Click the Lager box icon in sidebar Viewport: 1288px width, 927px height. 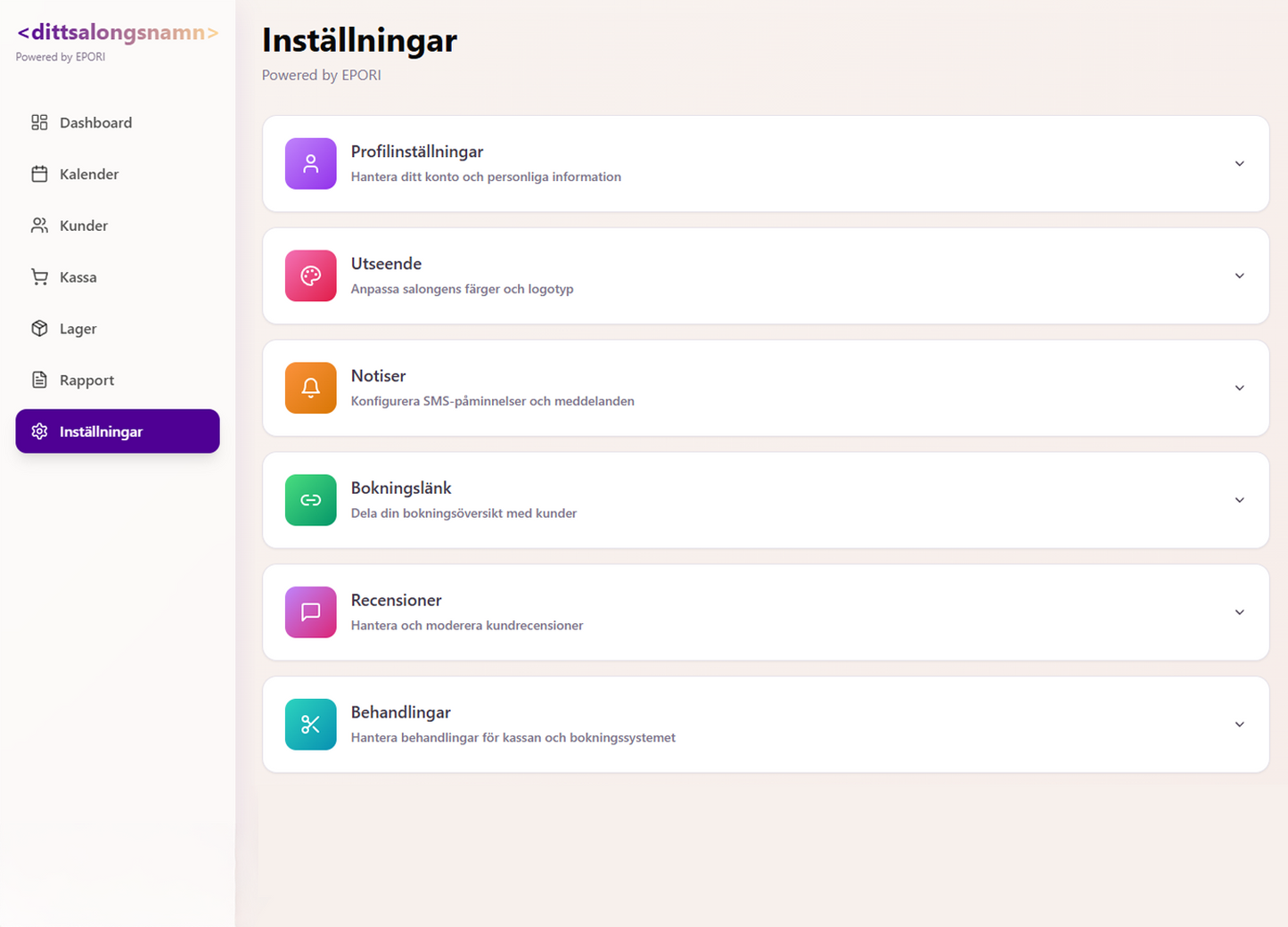point(39,329)
